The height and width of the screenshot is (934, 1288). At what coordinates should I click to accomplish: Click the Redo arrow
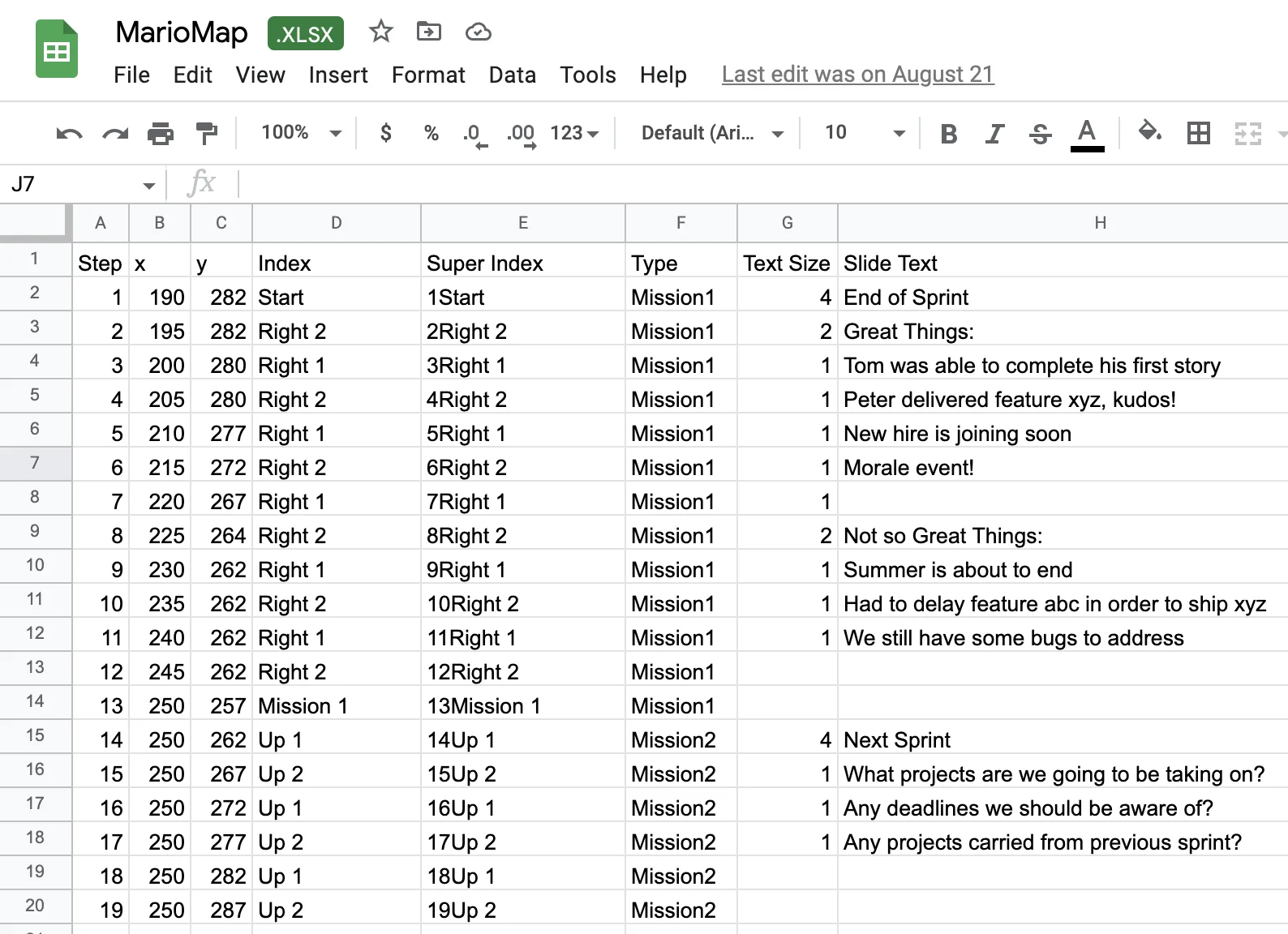point(115,133)
